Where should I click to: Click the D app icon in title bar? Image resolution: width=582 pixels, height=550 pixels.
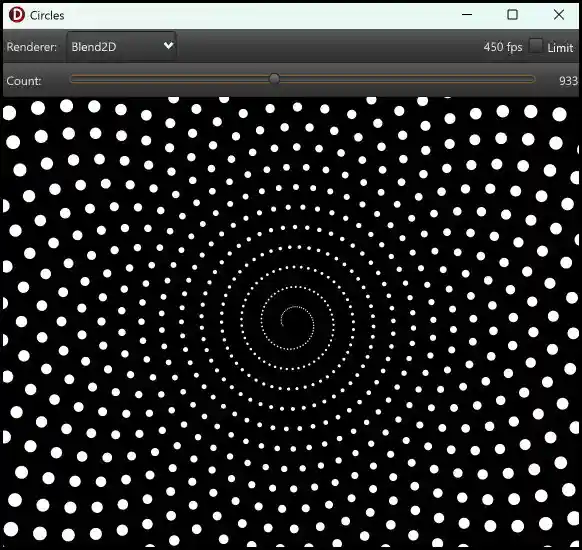17,15
